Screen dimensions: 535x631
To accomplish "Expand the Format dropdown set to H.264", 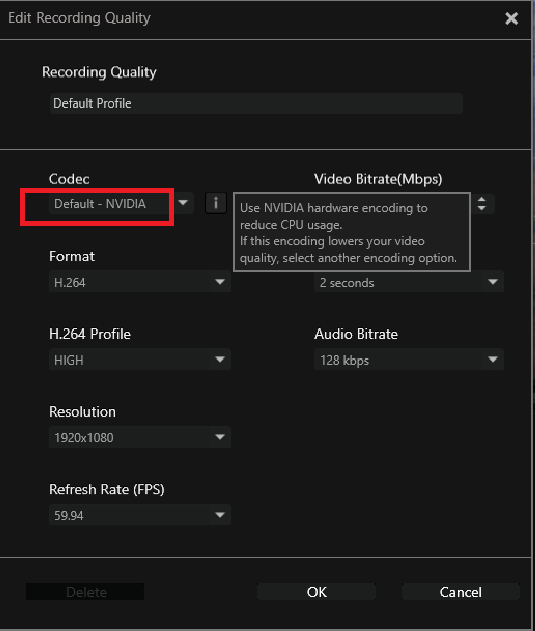I will 140,282.
